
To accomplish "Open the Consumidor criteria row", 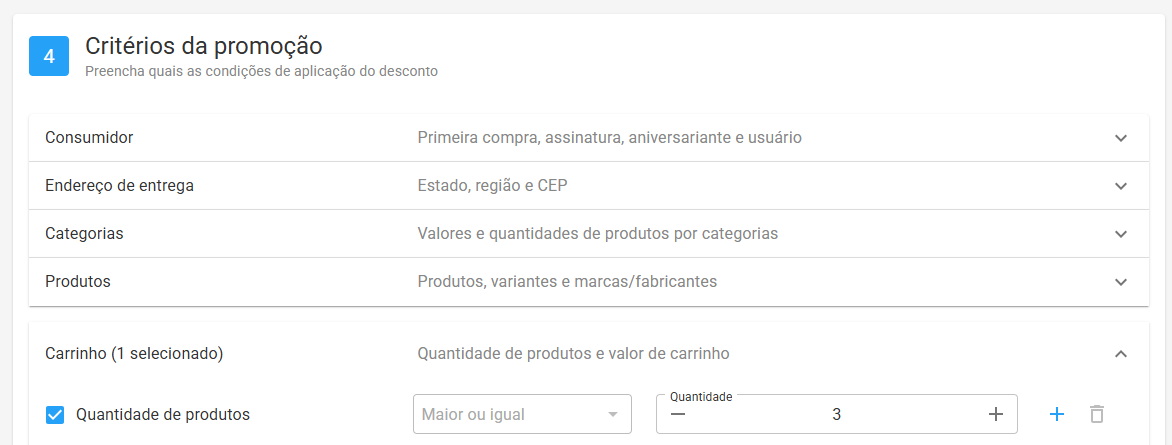I will pyautogui.click(x=589, y=138).
